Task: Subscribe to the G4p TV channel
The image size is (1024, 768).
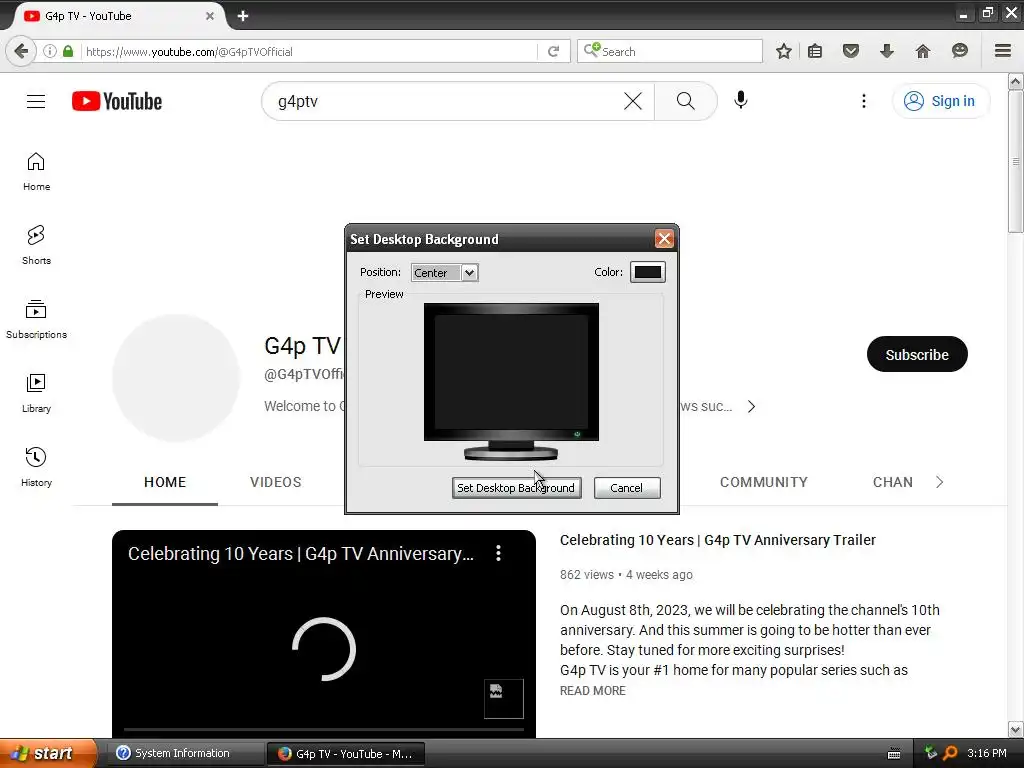Action: pyautogui.click(x=917, y=354)
